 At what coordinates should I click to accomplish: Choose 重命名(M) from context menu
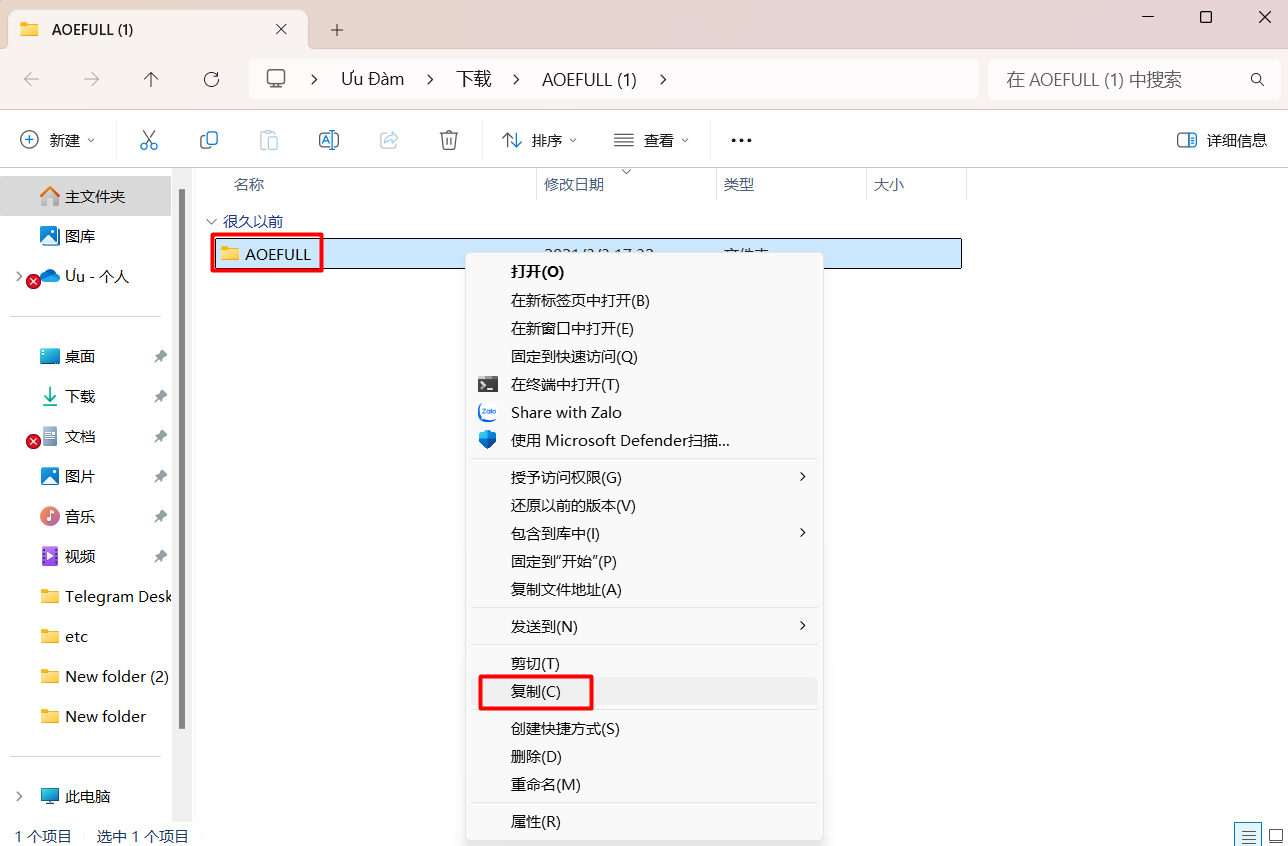point(644,785)
